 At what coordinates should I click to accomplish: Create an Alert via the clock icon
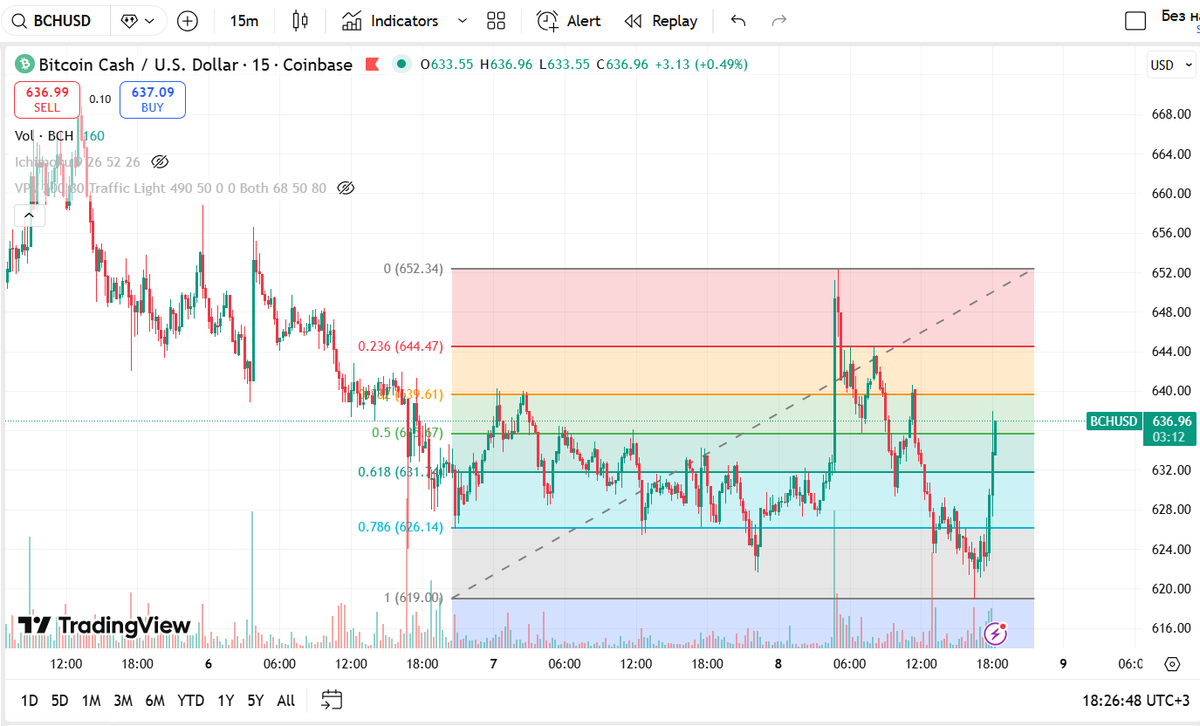546,20
